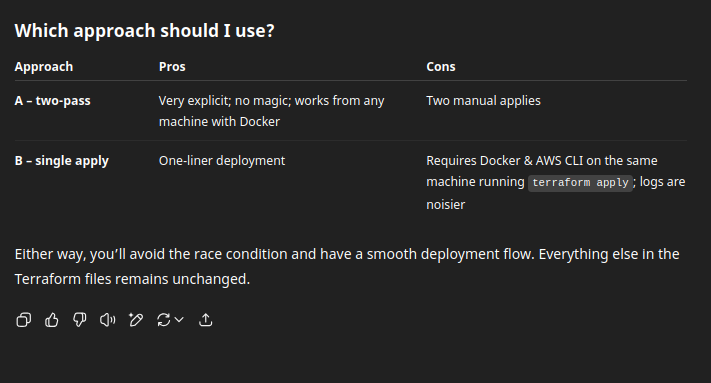
Task: Play the response using the read aloud icon
Action: (107, 320)
